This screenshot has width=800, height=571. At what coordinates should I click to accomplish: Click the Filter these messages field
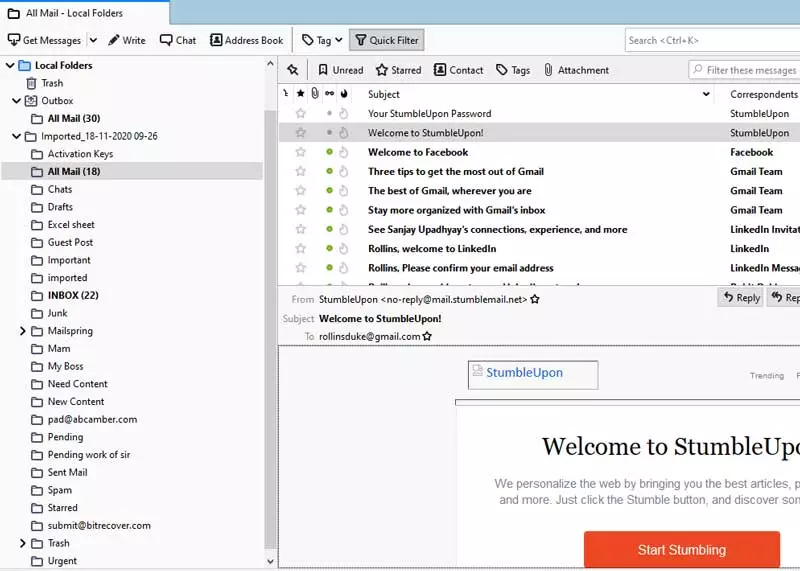[750, 70]
